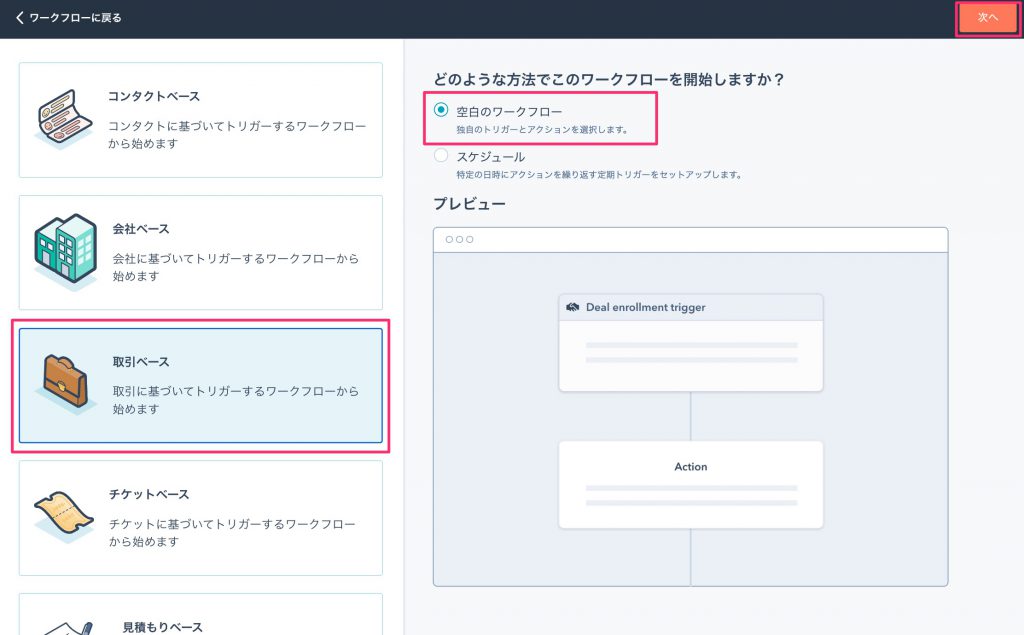The image size is (1024, 635).
Task: Select 空白のワークフロー radio button
Action: point(441,110)
